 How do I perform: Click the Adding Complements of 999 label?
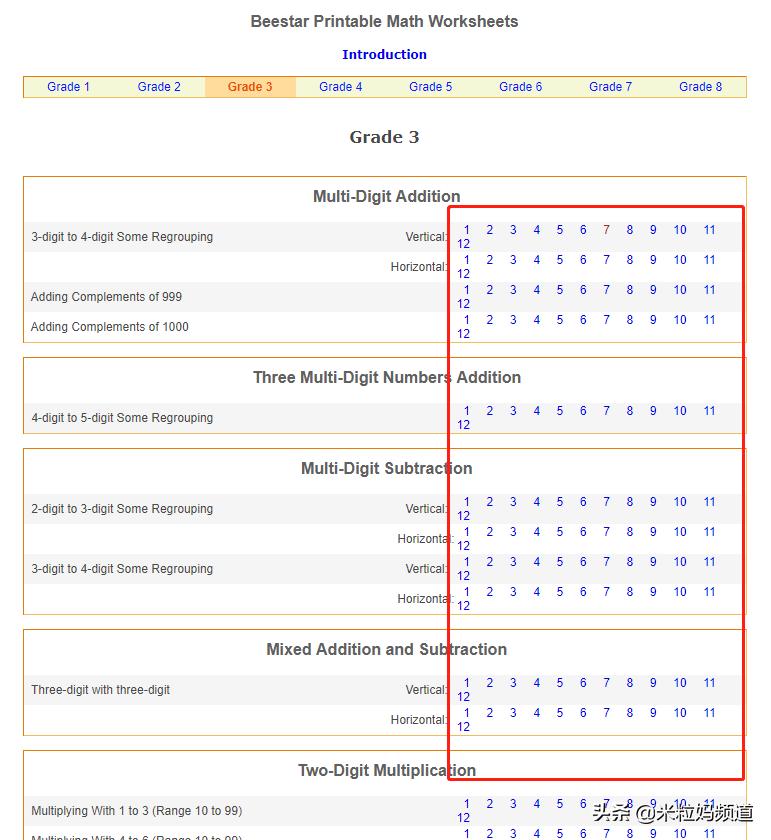[x=106, y=297]
